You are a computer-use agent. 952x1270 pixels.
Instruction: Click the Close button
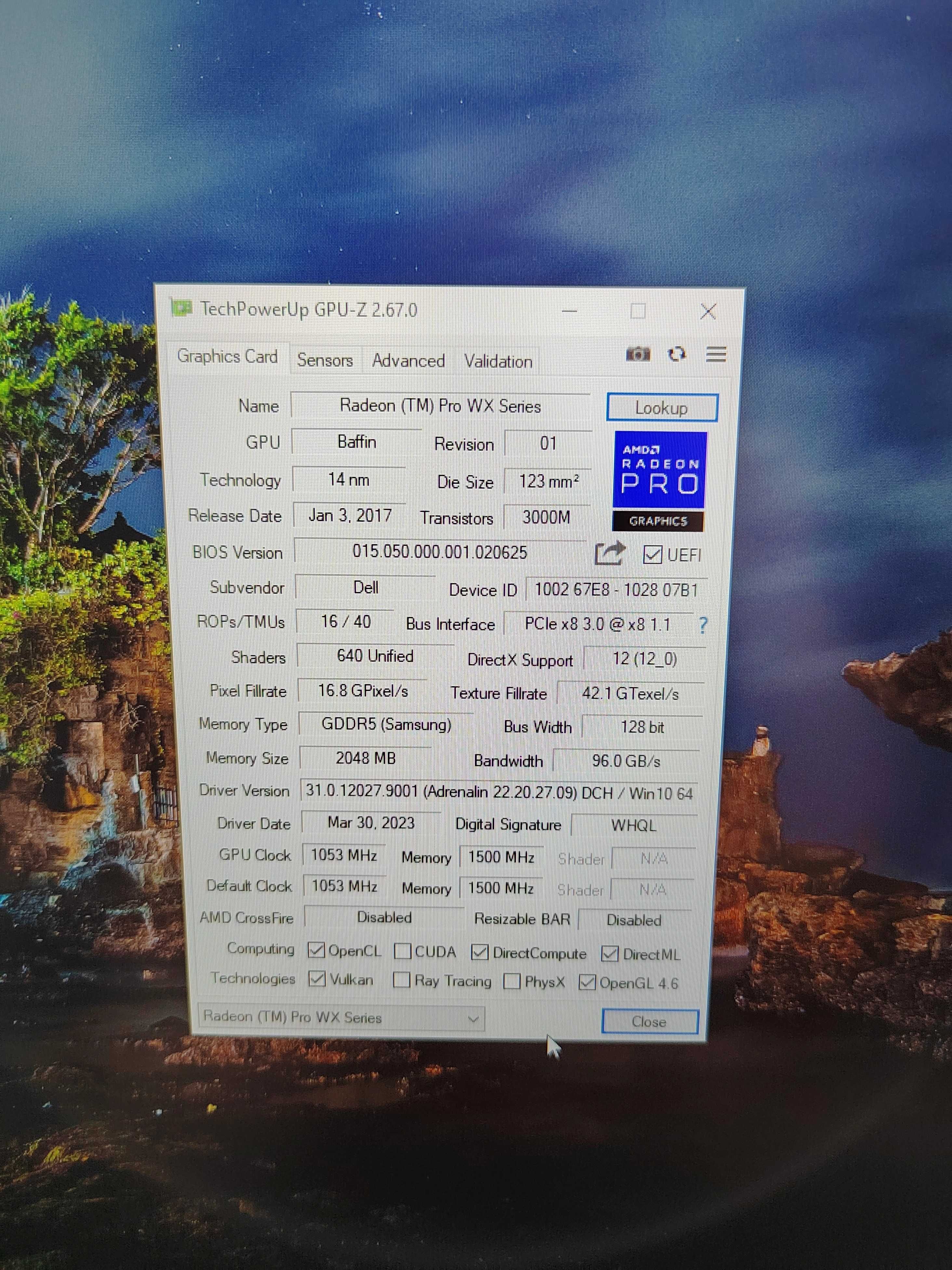650,1022
